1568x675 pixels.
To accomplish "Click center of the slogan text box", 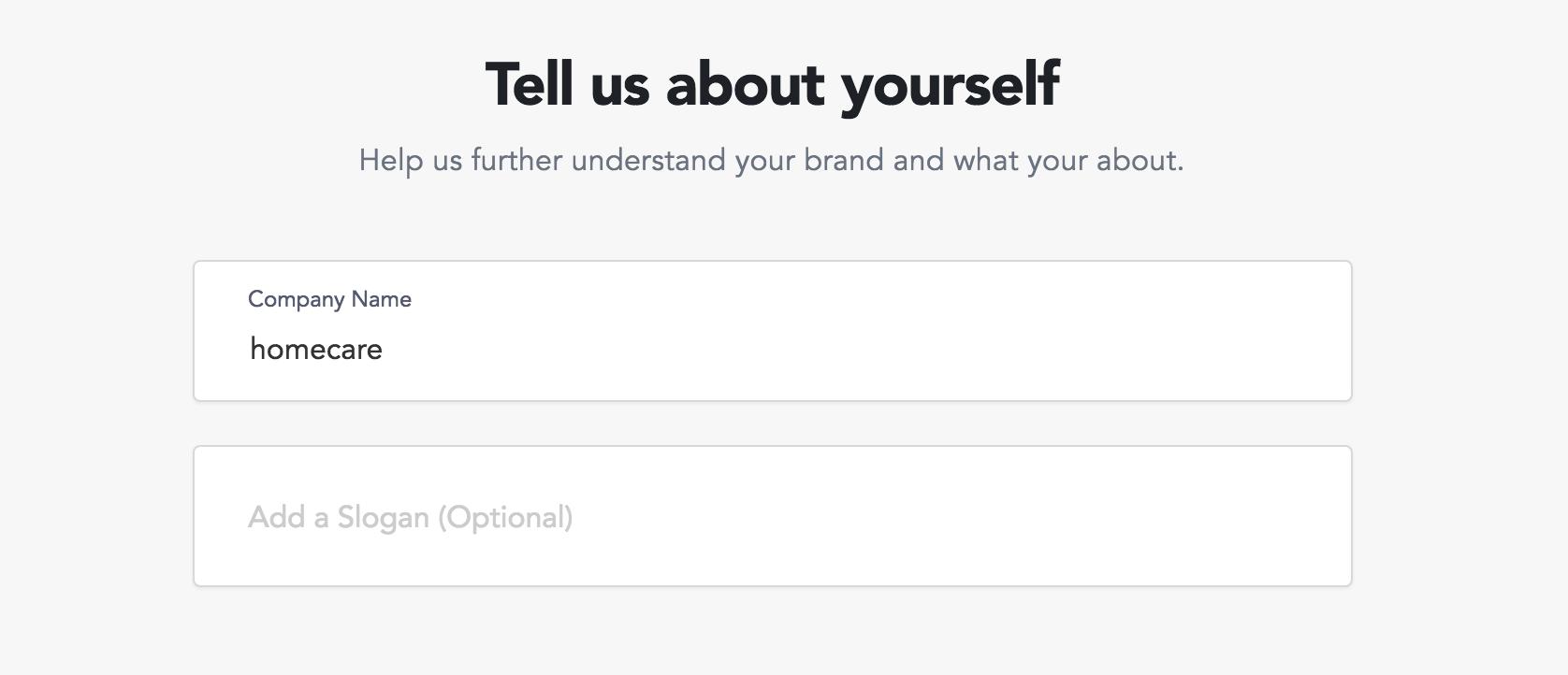I will coord(772,516).
